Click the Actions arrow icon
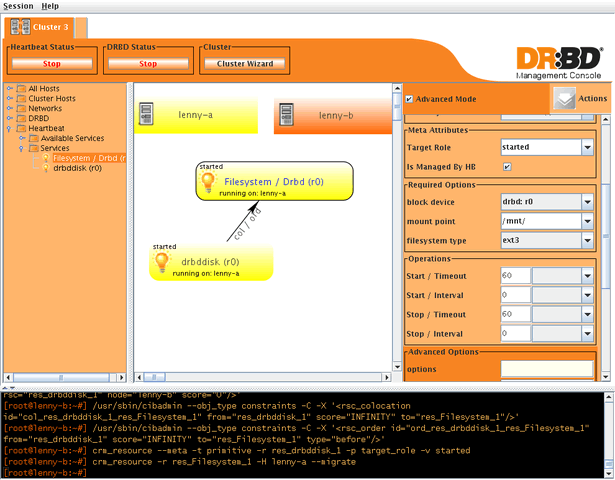This screenshot has height=480, width=615. (x=564, y=98)
